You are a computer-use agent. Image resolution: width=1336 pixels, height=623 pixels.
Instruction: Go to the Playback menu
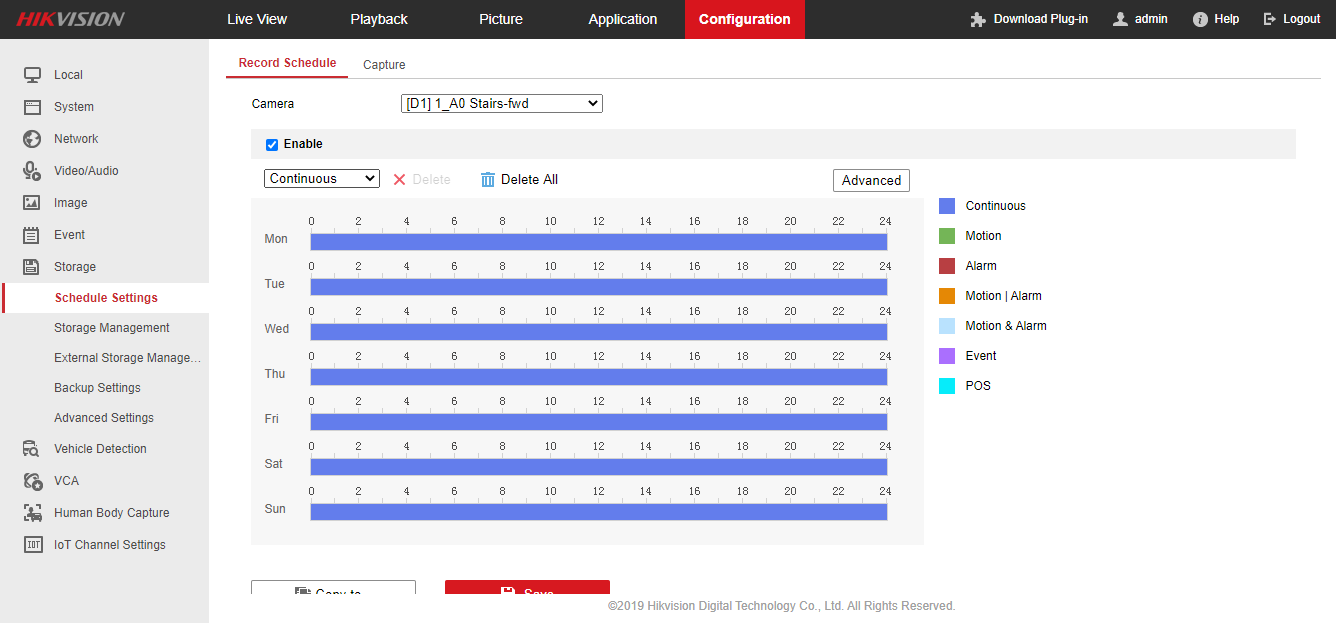point(379,19)
